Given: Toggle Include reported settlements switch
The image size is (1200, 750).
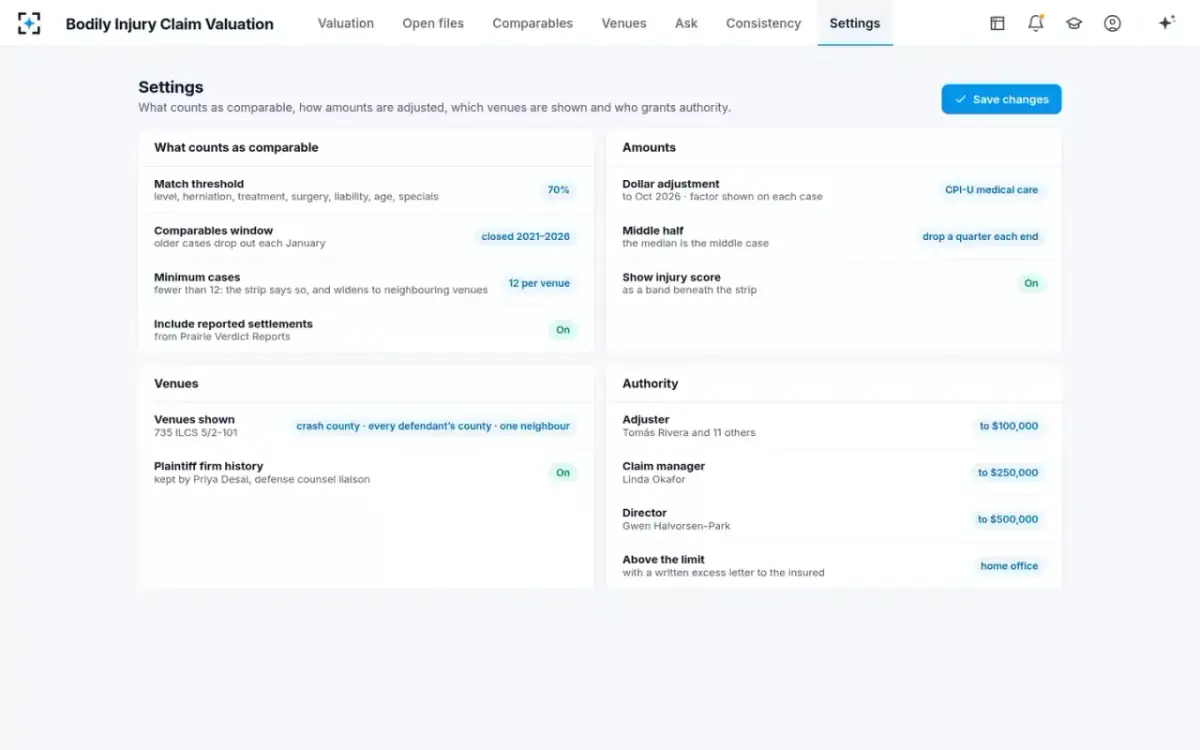Looking at the screenshot, I should click(563, 330).
